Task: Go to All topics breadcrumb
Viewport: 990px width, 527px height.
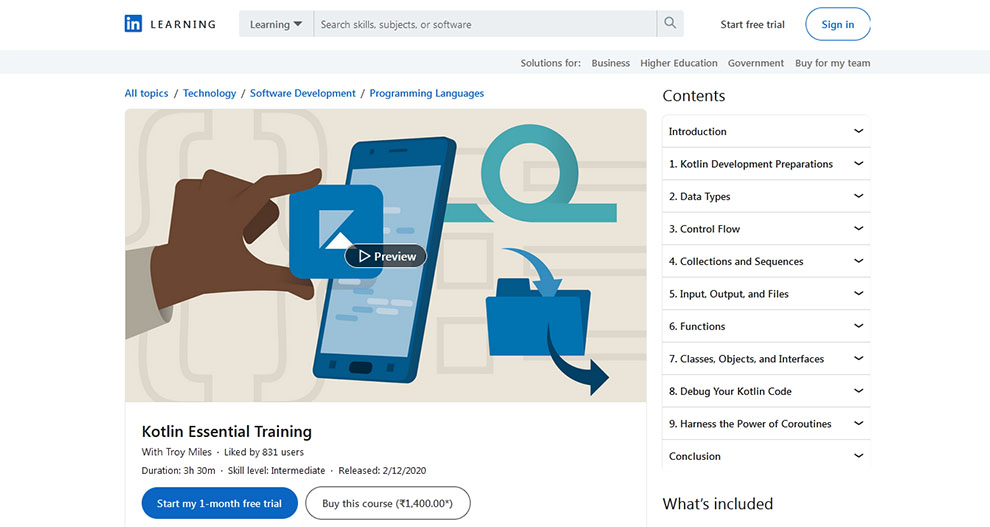Action: point(146,93)
